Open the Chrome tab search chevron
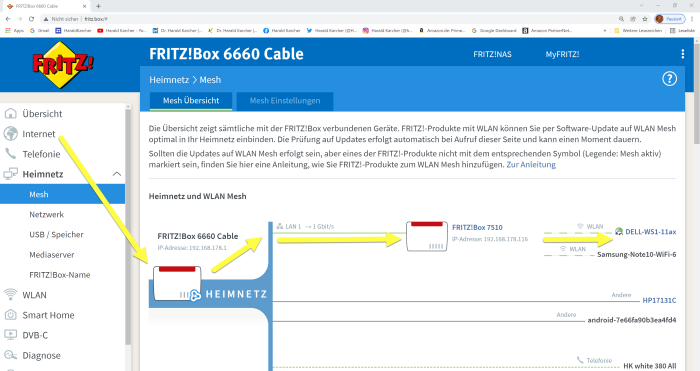Screen dimensions: 700x371 (642, 6)
